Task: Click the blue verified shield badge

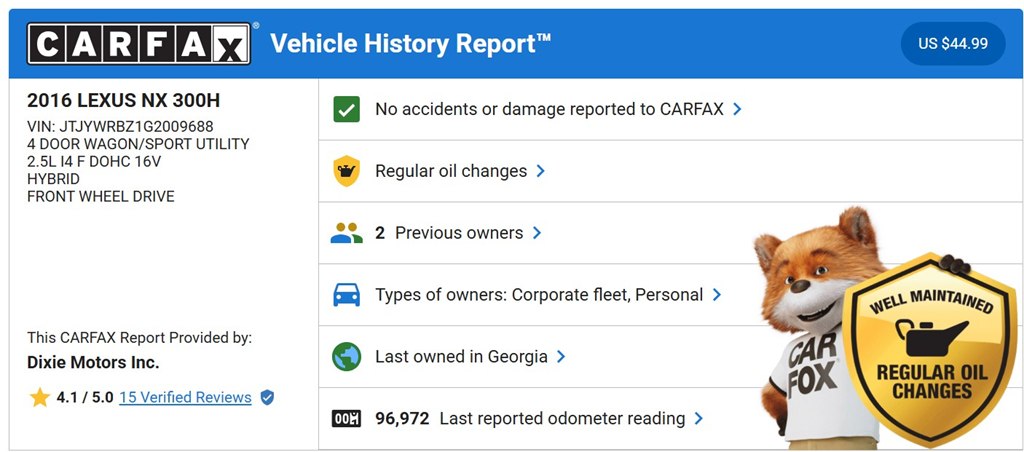Action: click(267, 397)
